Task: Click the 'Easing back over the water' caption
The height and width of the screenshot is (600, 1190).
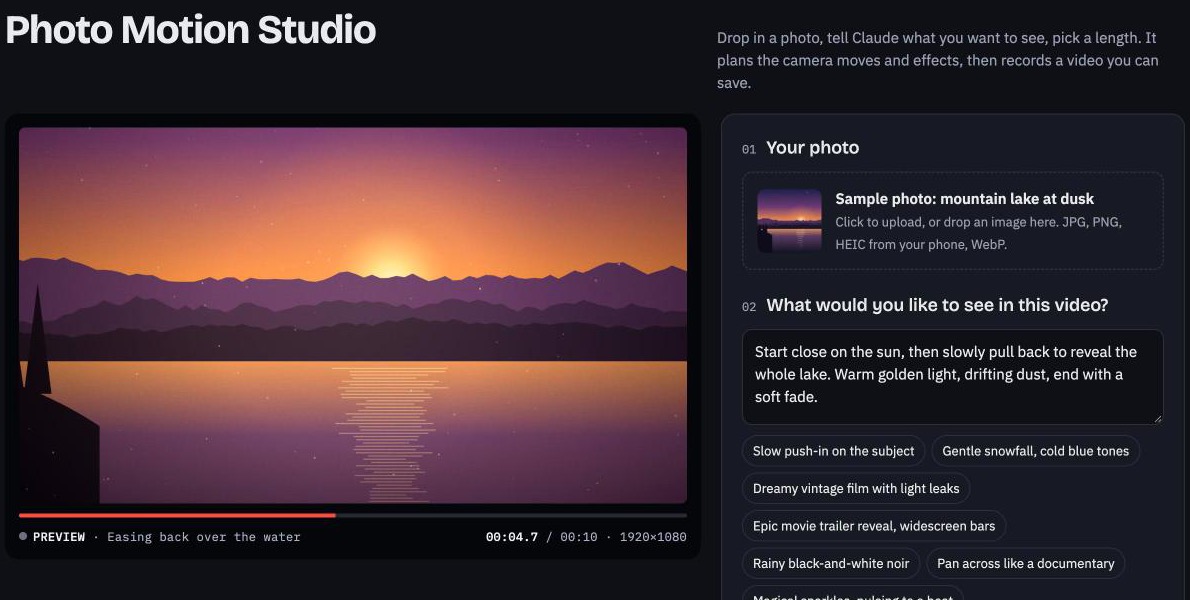Action: [x=203, y=537]
